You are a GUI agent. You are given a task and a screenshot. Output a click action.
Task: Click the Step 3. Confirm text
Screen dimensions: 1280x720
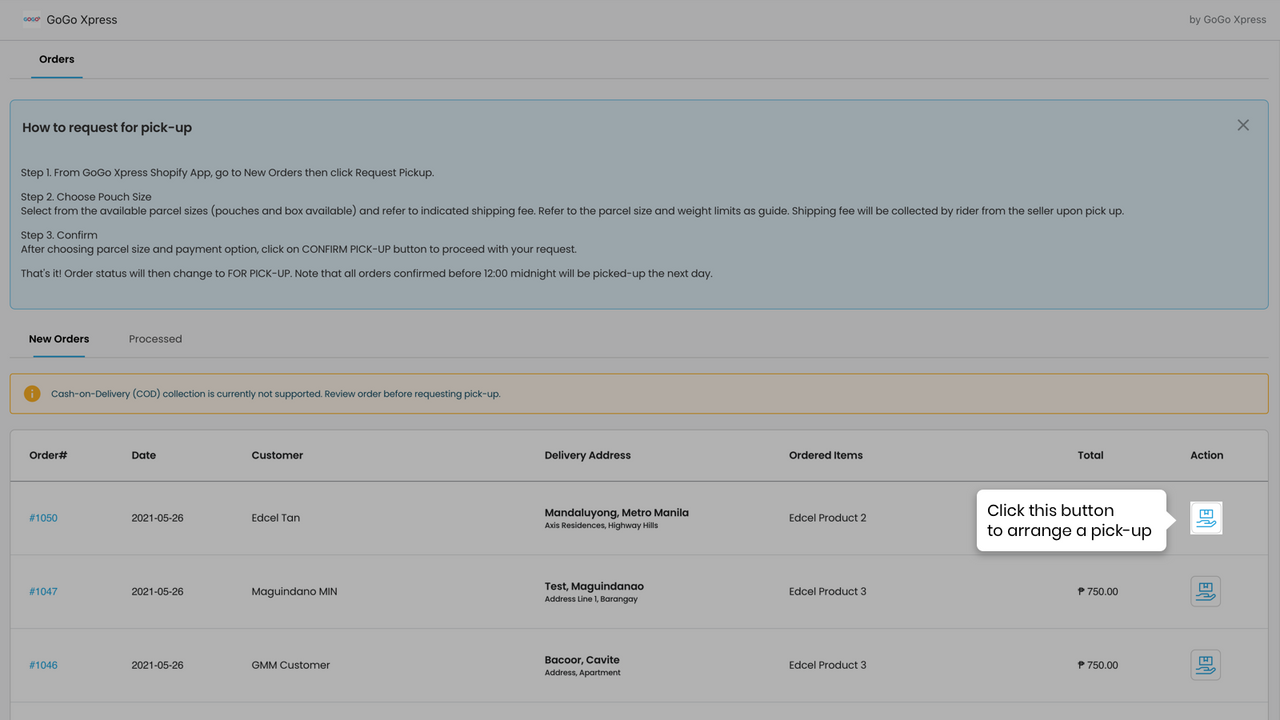(59, 235)
